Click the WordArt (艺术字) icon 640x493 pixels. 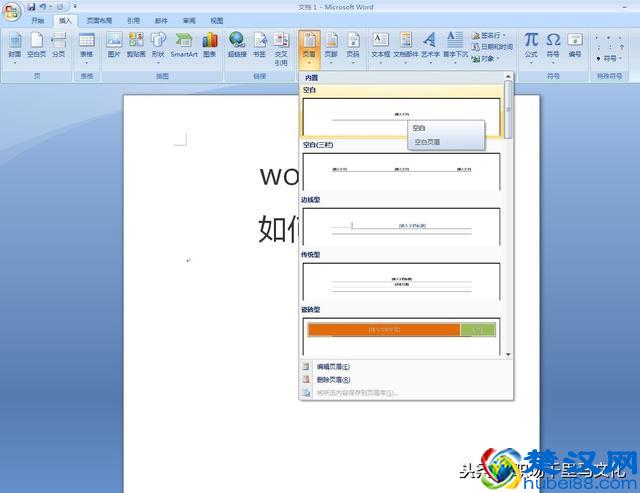(429, 44)
